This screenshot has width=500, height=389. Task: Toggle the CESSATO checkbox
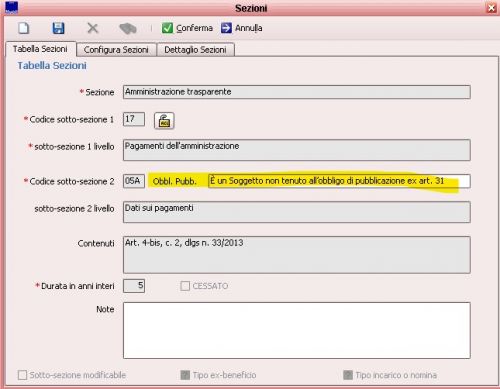tap(185, 286)
